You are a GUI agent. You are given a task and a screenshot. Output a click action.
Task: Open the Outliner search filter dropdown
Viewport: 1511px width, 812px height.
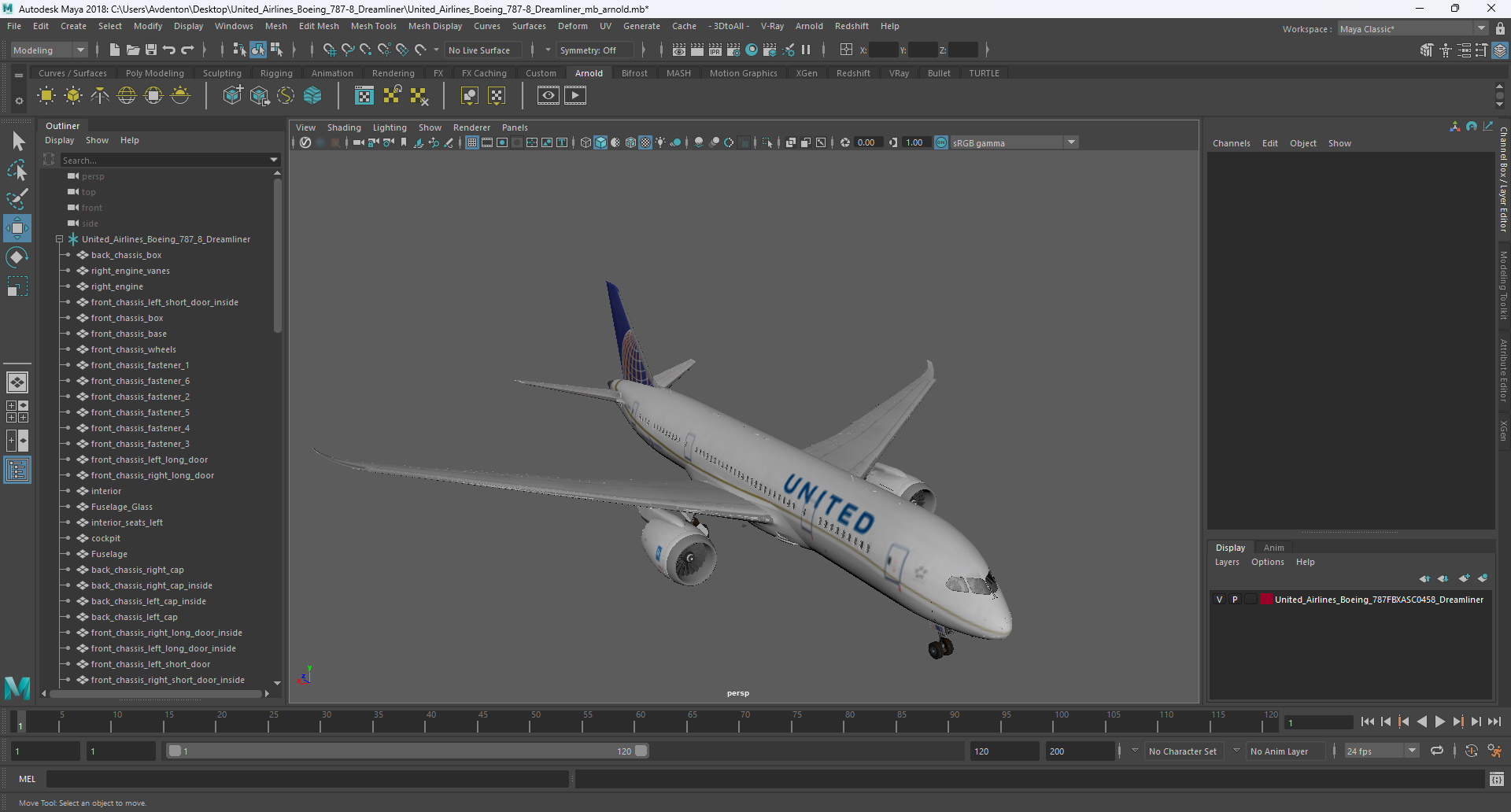tap(274, 160)
